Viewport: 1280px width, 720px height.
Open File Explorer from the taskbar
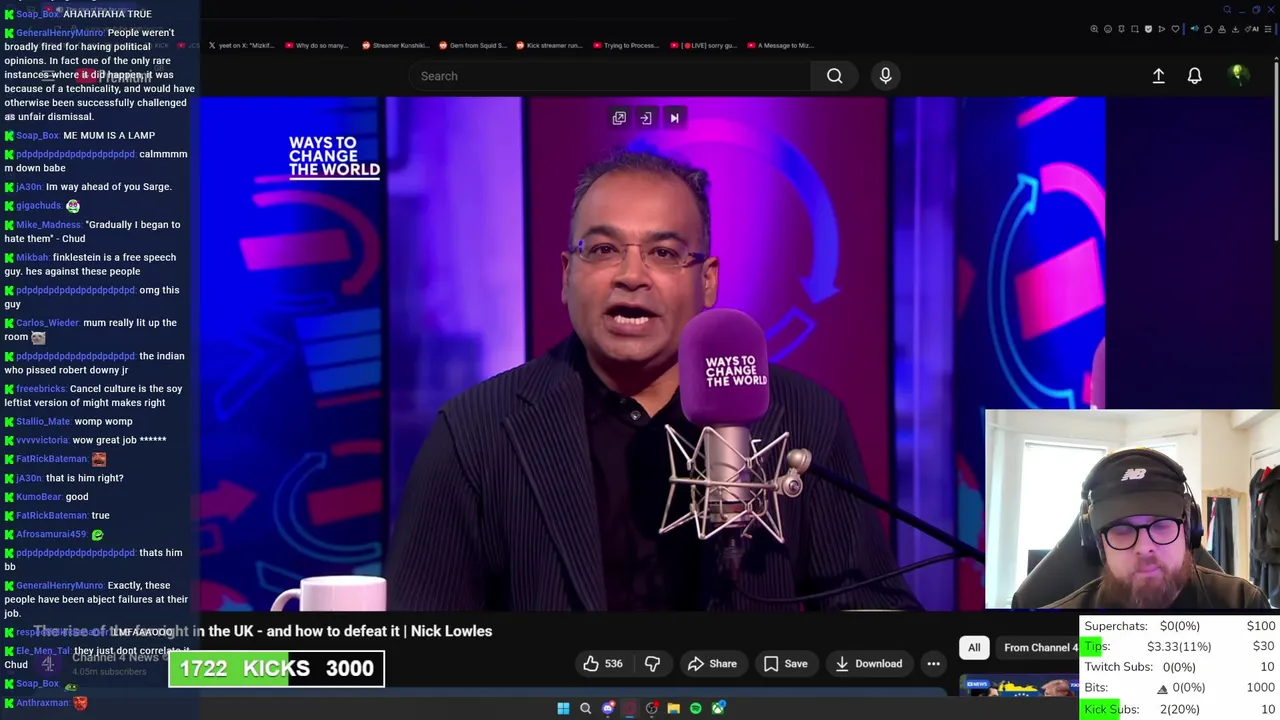(x=673, y=708)
